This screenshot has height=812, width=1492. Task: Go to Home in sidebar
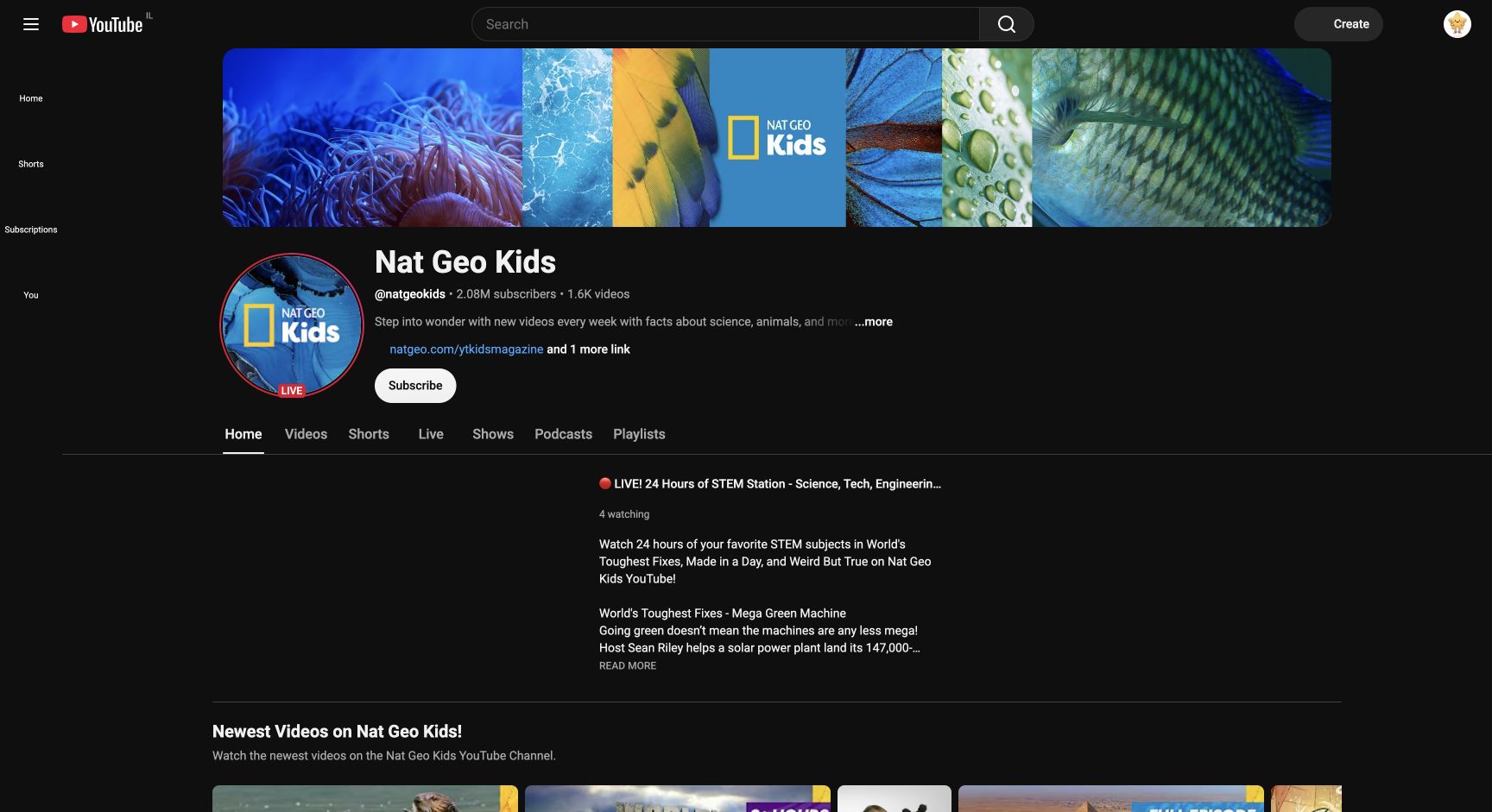click(31, 98)
